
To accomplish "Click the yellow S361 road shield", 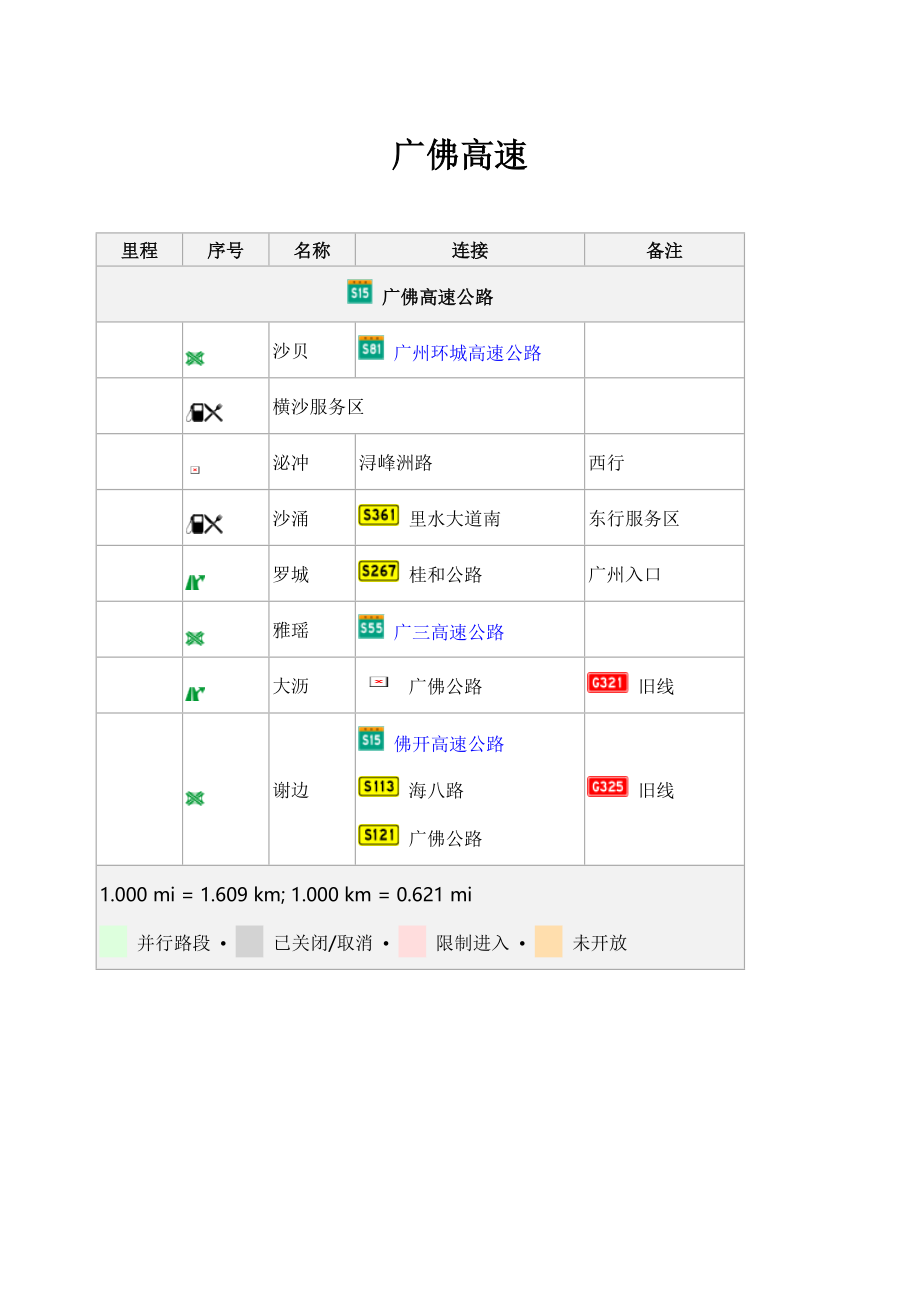I will pos(378,515).
